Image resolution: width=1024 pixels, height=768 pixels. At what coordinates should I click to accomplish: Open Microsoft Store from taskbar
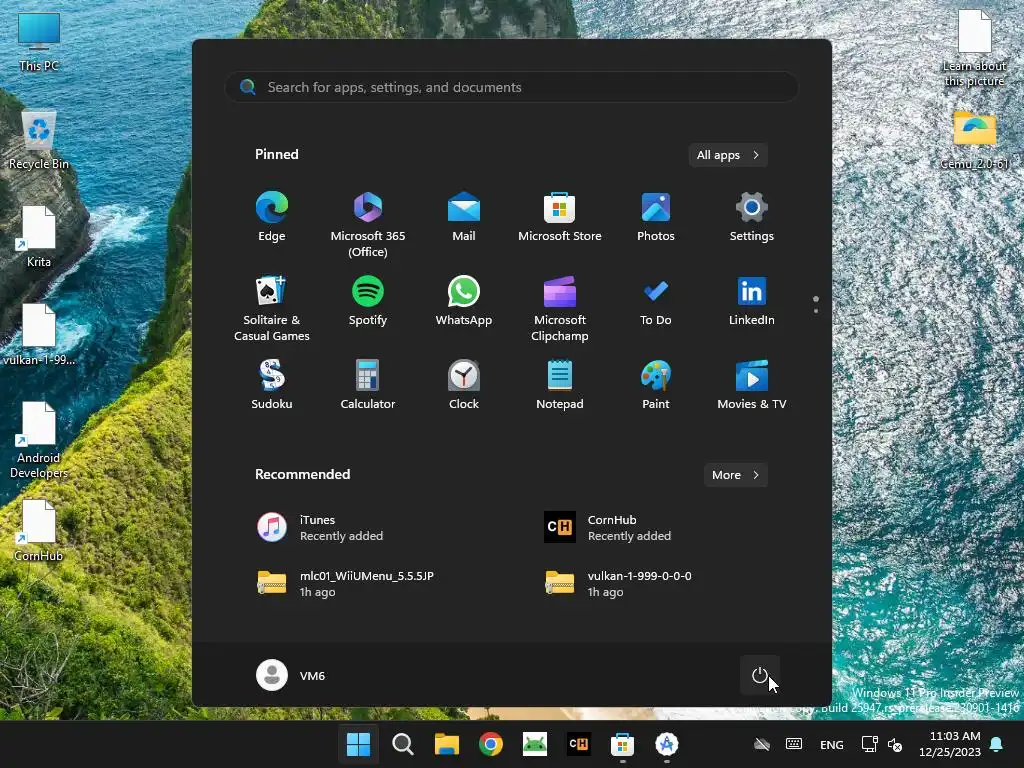[622, 744]
